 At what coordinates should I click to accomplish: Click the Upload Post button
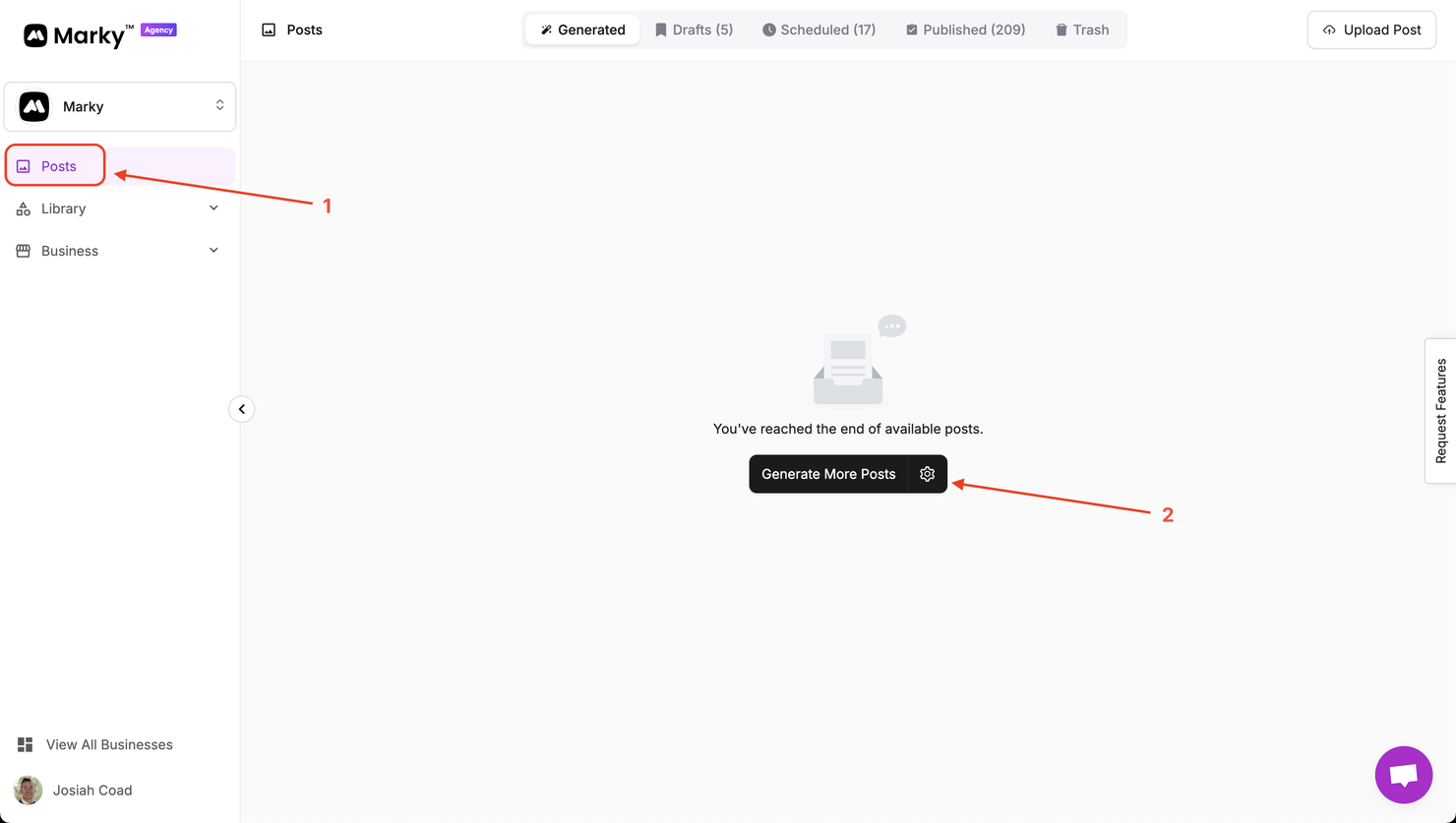pyautogui.click(x=1371, y=29)
